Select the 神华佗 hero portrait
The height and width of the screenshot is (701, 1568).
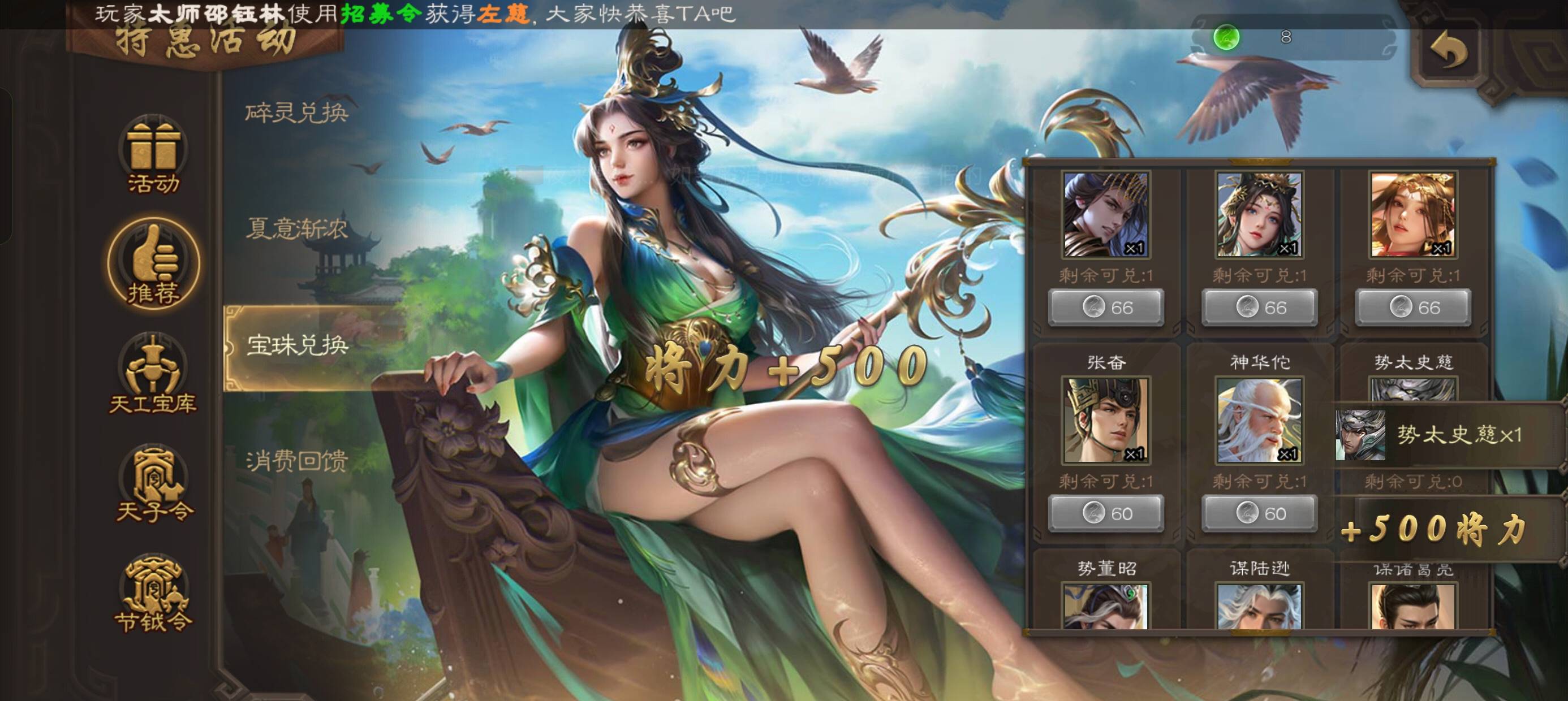point(1259,420)
